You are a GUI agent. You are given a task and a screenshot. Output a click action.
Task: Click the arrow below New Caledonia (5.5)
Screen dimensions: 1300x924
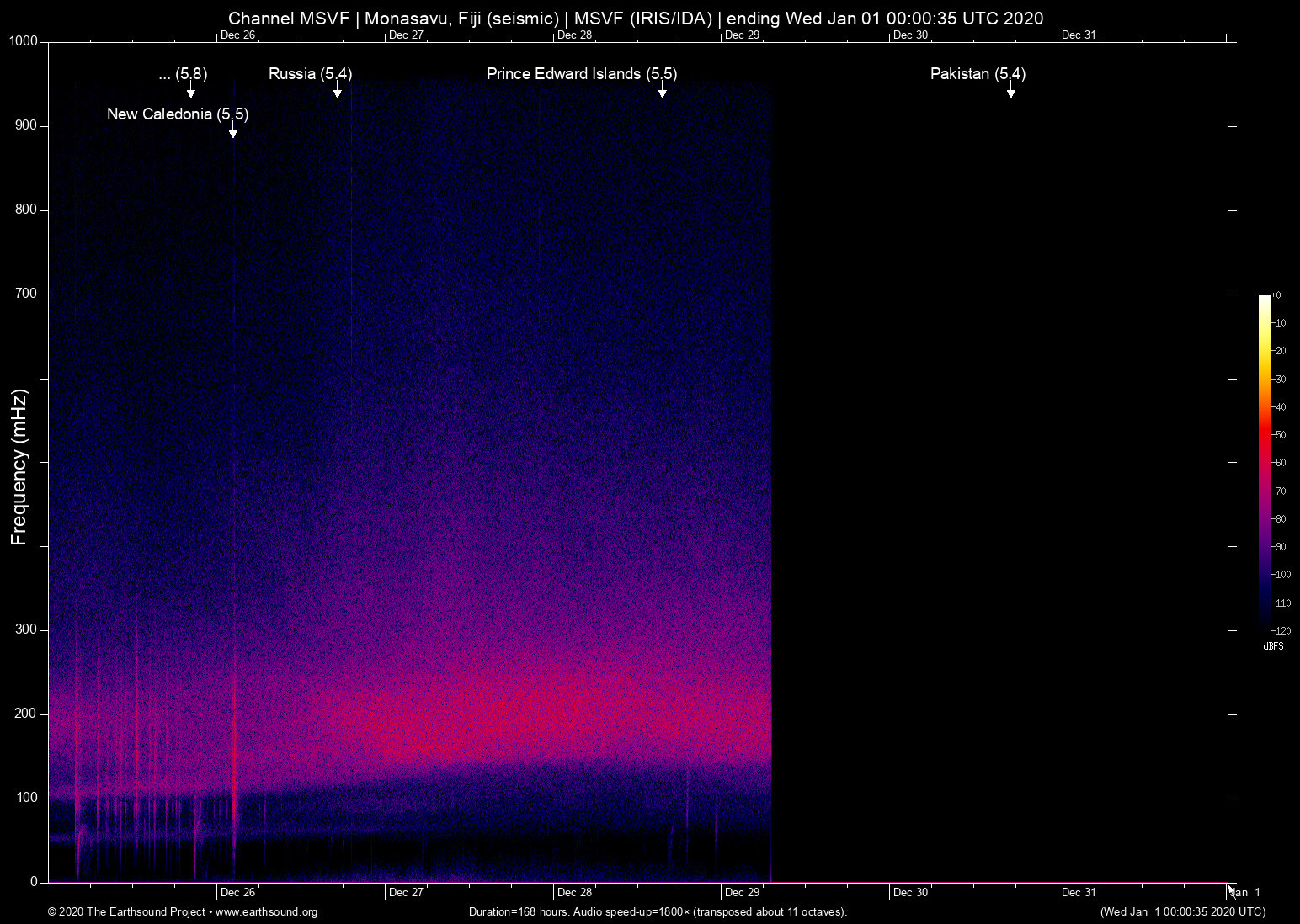coord(233,130)
